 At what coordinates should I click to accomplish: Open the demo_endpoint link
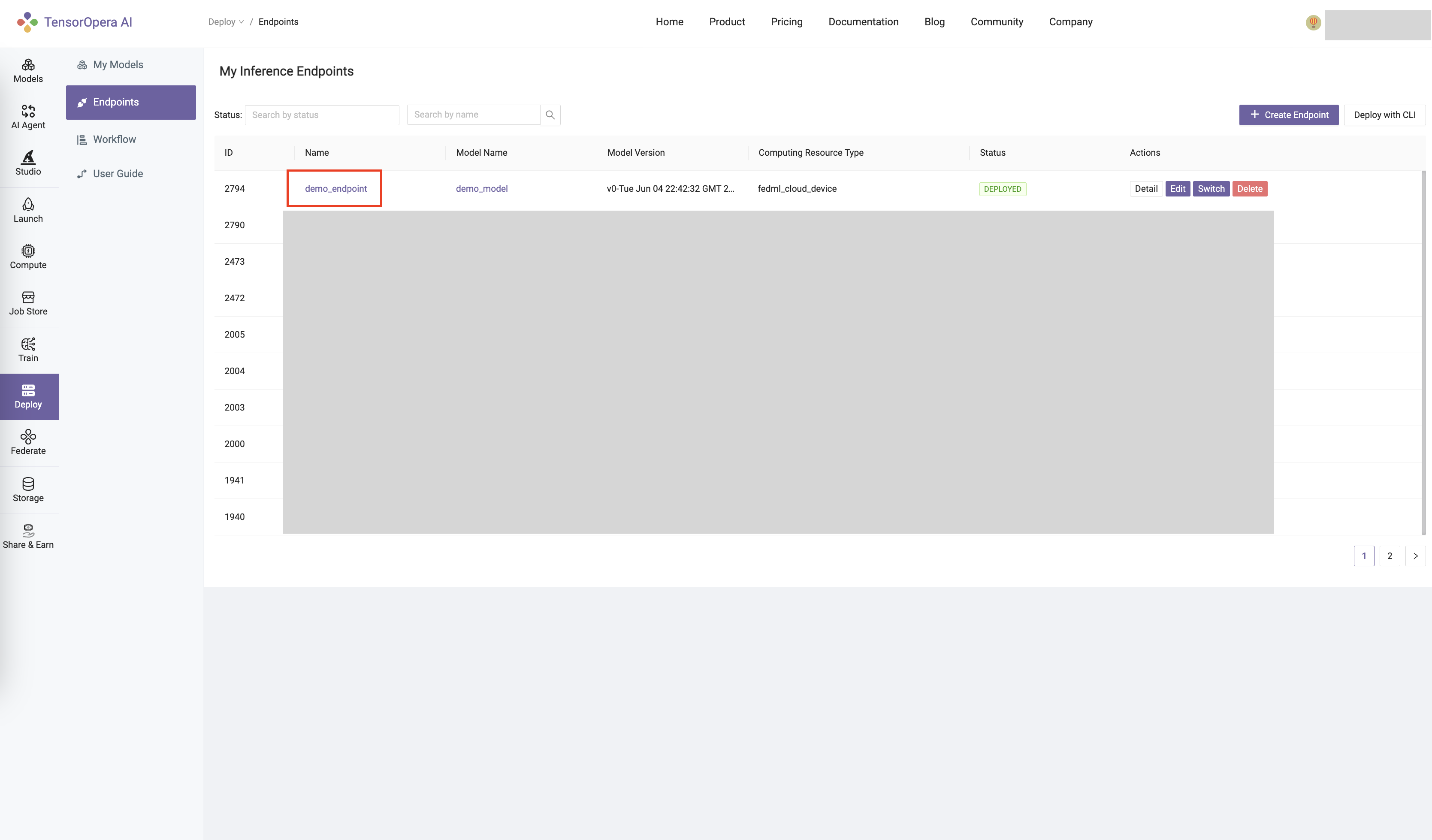pos(335,189)
